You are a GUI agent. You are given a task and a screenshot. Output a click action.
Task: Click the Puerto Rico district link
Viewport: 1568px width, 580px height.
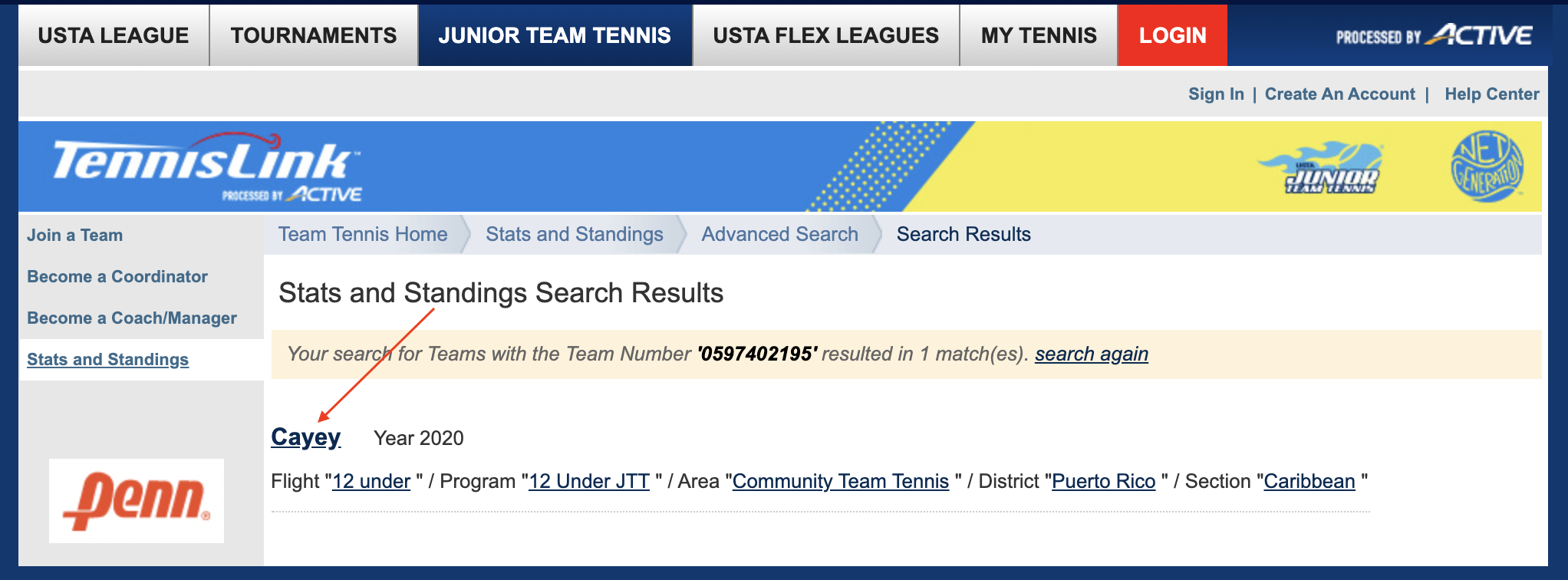tap(1103, 481)
